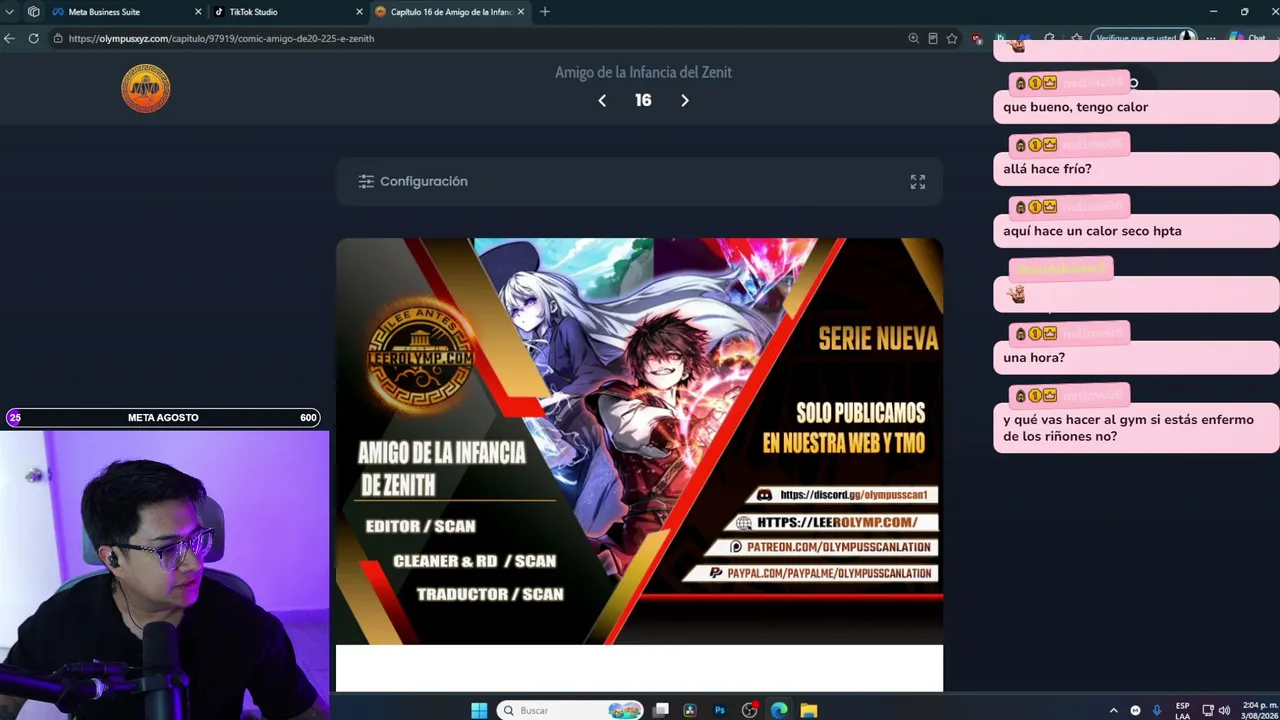The width and height of the screenshot is (1280, 720).
Task: Close the Capítulo 16 tab
Action: coord(521,12)
